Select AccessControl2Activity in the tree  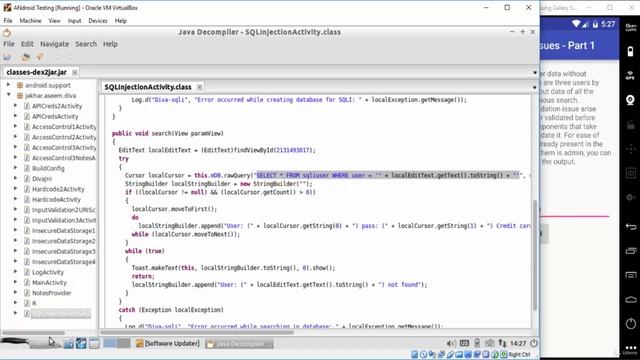(x=64, y=137)
